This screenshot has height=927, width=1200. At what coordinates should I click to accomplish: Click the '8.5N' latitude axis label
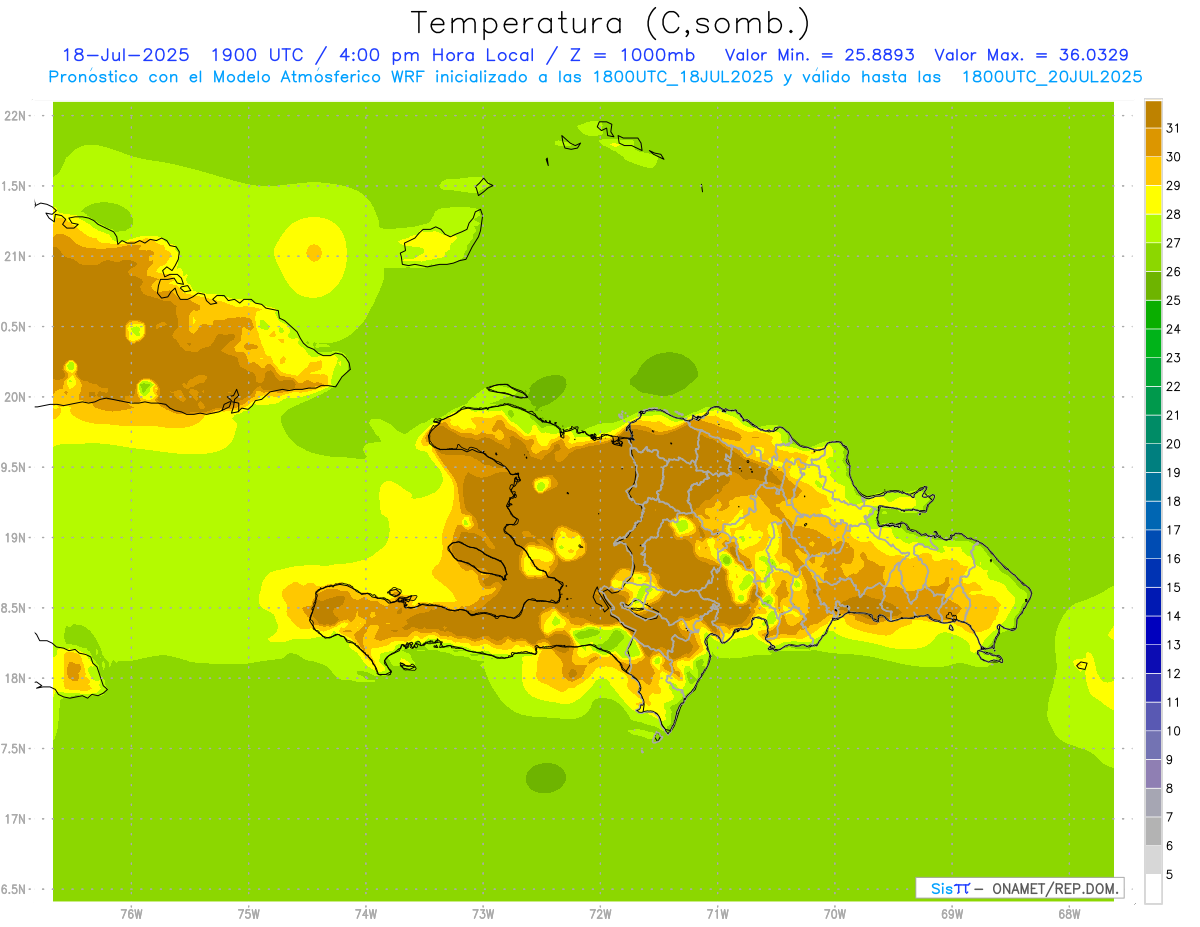pyautogui.click(x=12, y=608)
